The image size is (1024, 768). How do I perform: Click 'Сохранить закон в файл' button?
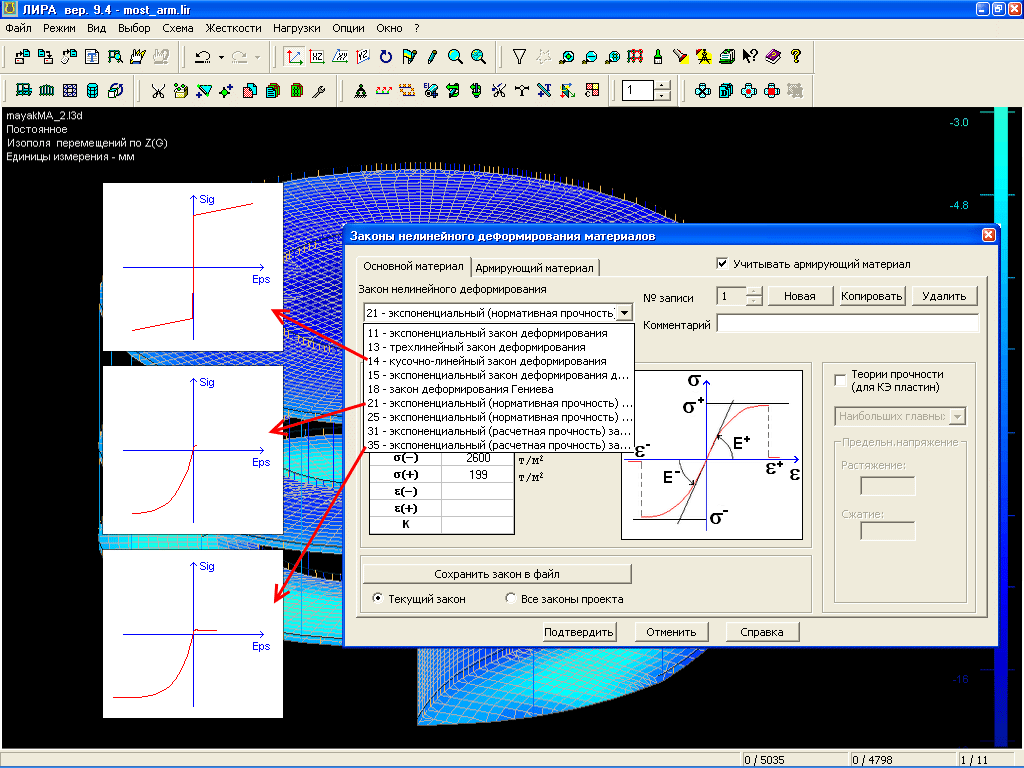(x=497, y=574)
